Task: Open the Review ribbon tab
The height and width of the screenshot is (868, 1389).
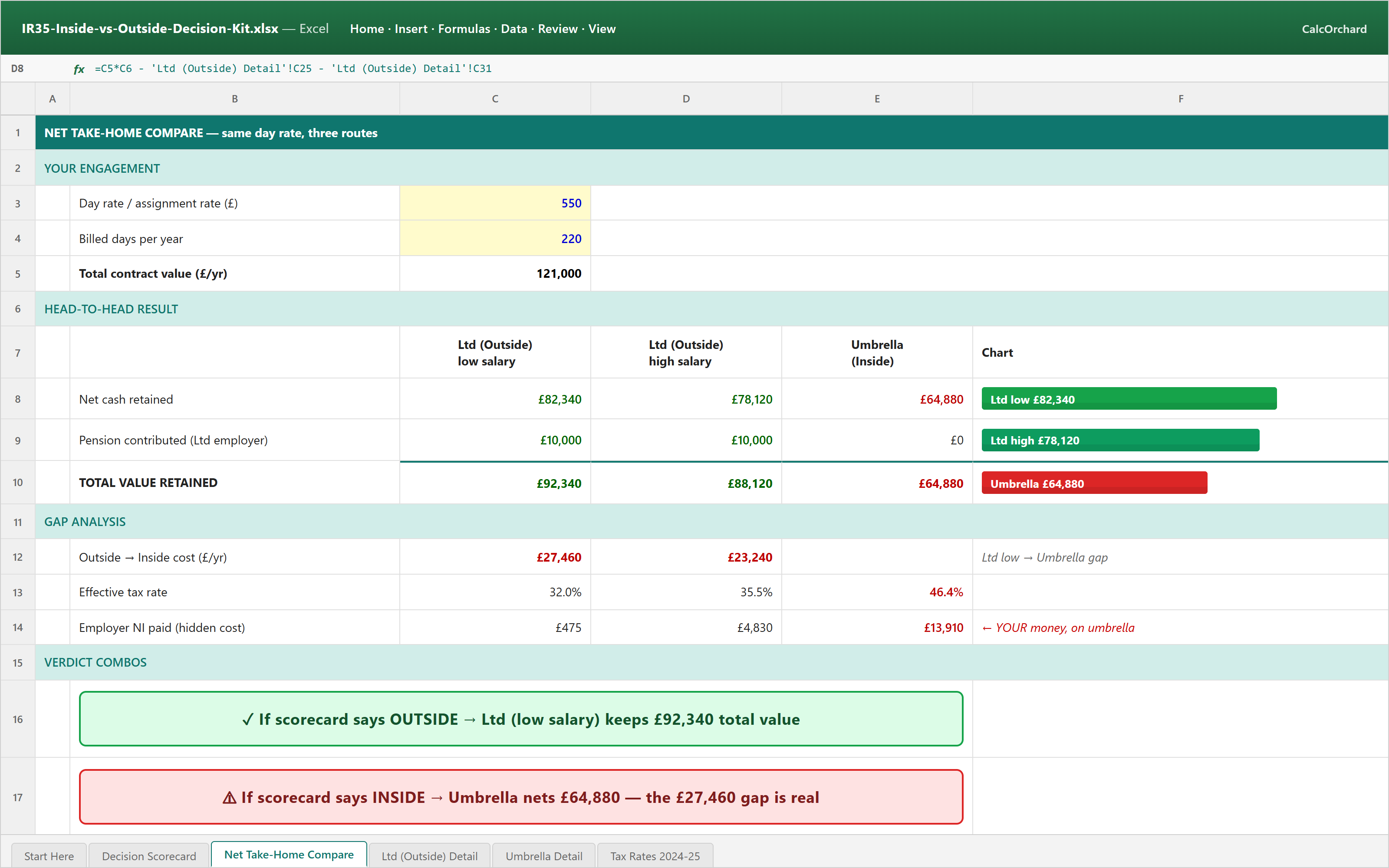Action: click(x=557, y=29)
